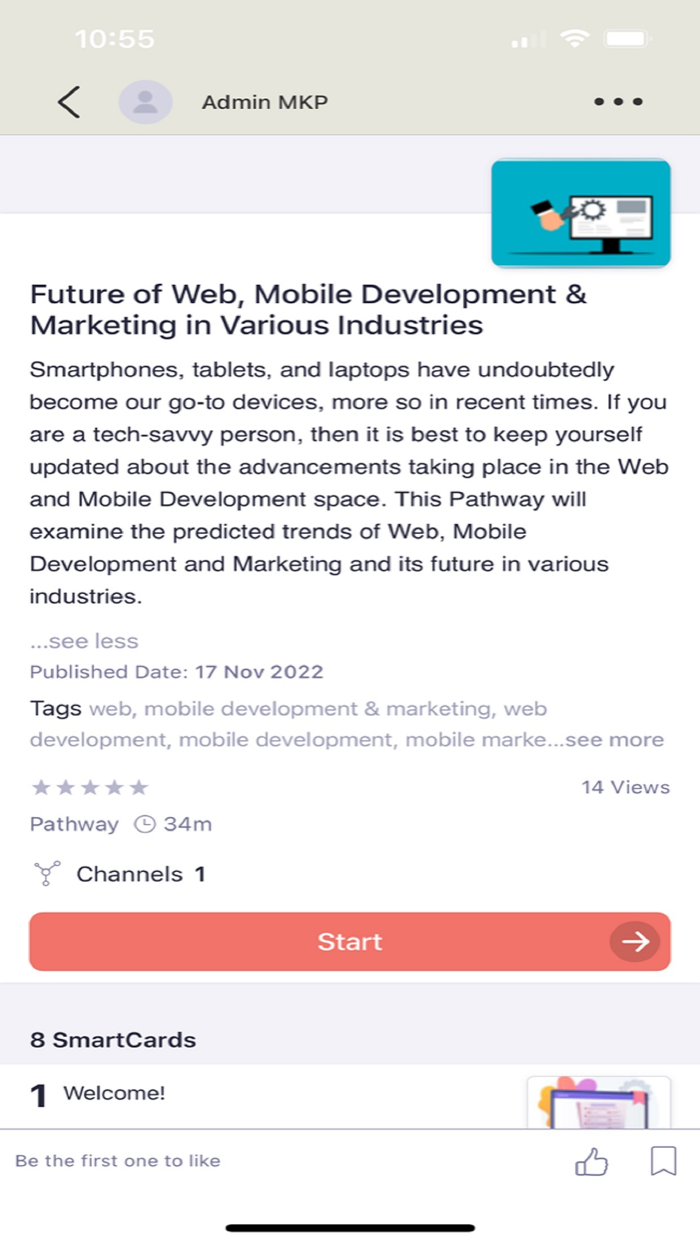The height and width of the screenshot is (1244, 700).
Task: Open the Admin MKP profile avatar
Action: [x=145, y=101]
